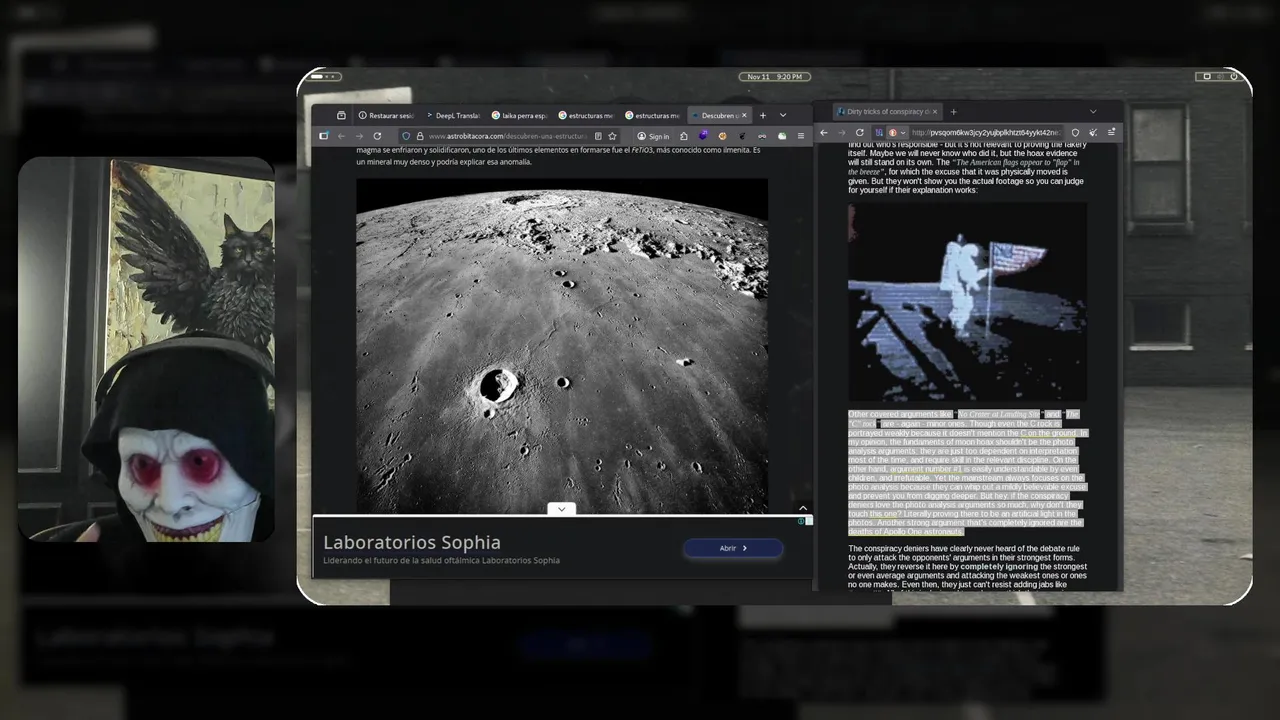The width and height of the screenshot is (1280, 720).
Task: Click the purple cube extension icon
Action: coord(703,135)
